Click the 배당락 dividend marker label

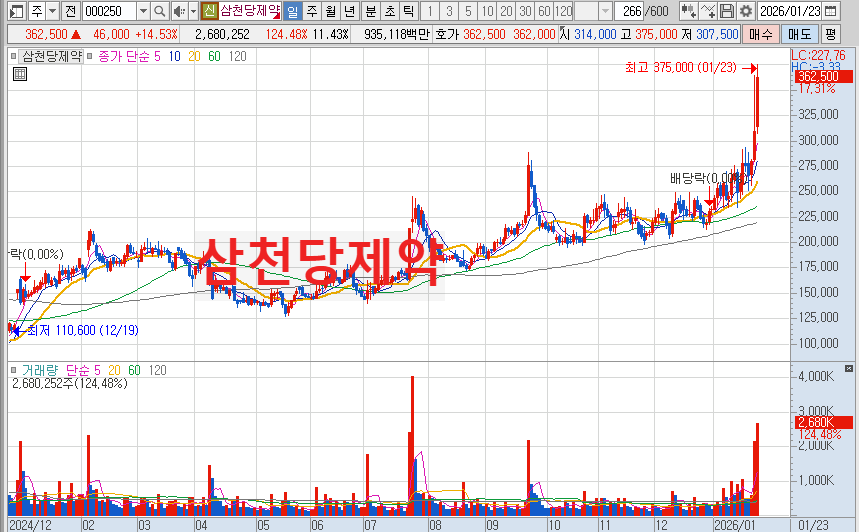[x=707, y=179]
